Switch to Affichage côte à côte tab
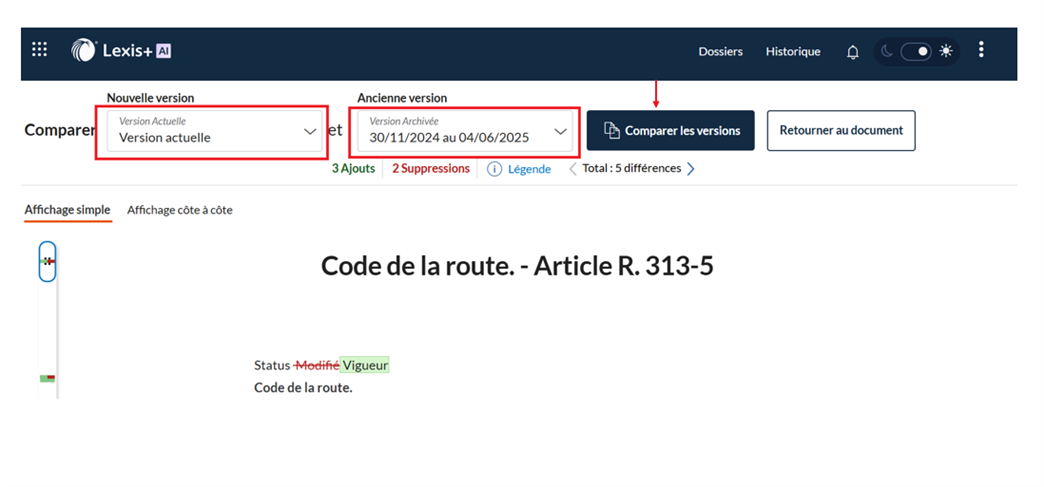This screenshot has width=1044, height=487. [179, 210]
